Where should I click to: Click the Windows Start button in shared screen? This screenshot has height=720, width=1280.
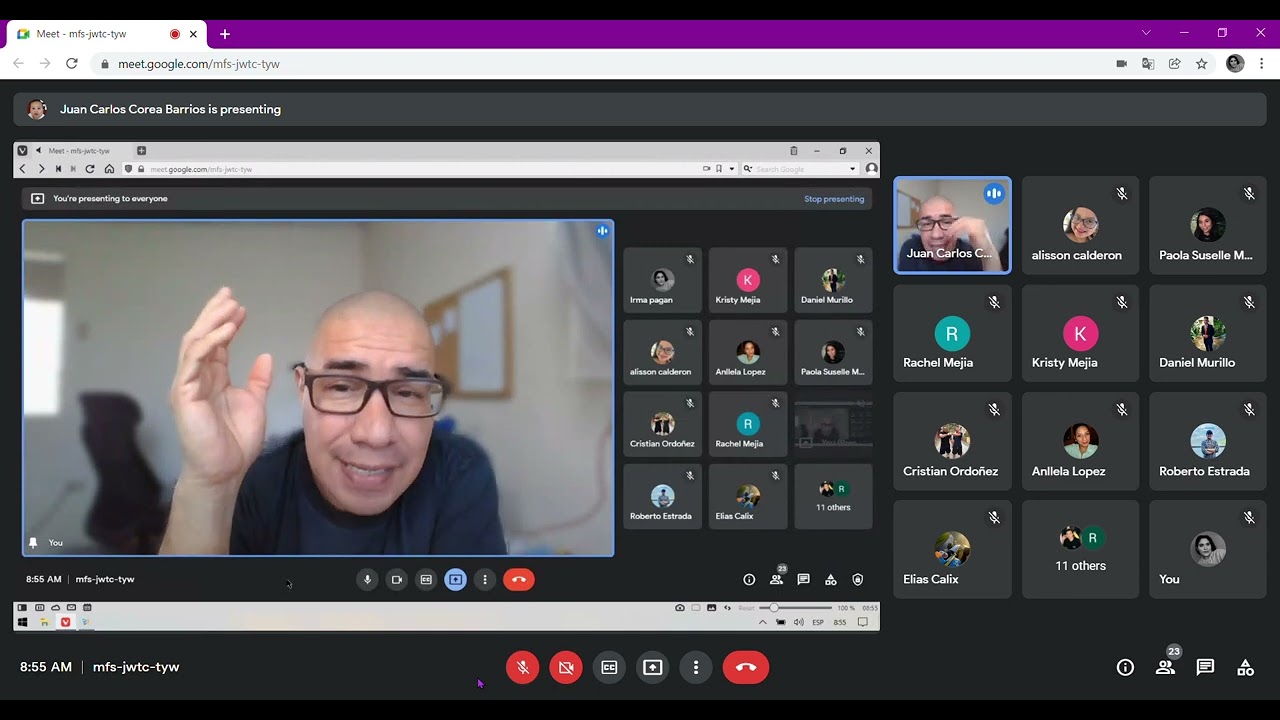click(x=22, y=622)
